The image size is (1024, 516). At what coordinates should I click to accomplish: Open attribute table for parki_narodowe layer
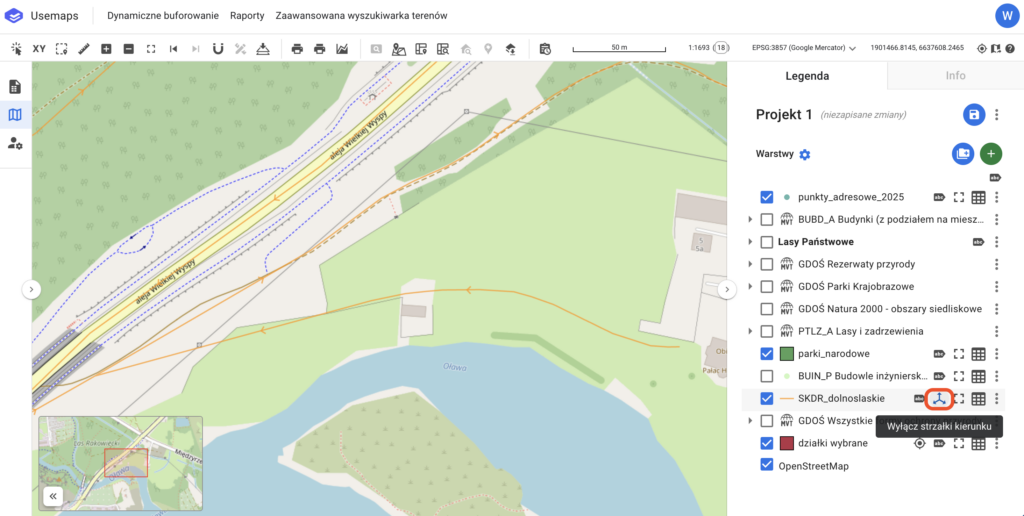click(979, 353)
